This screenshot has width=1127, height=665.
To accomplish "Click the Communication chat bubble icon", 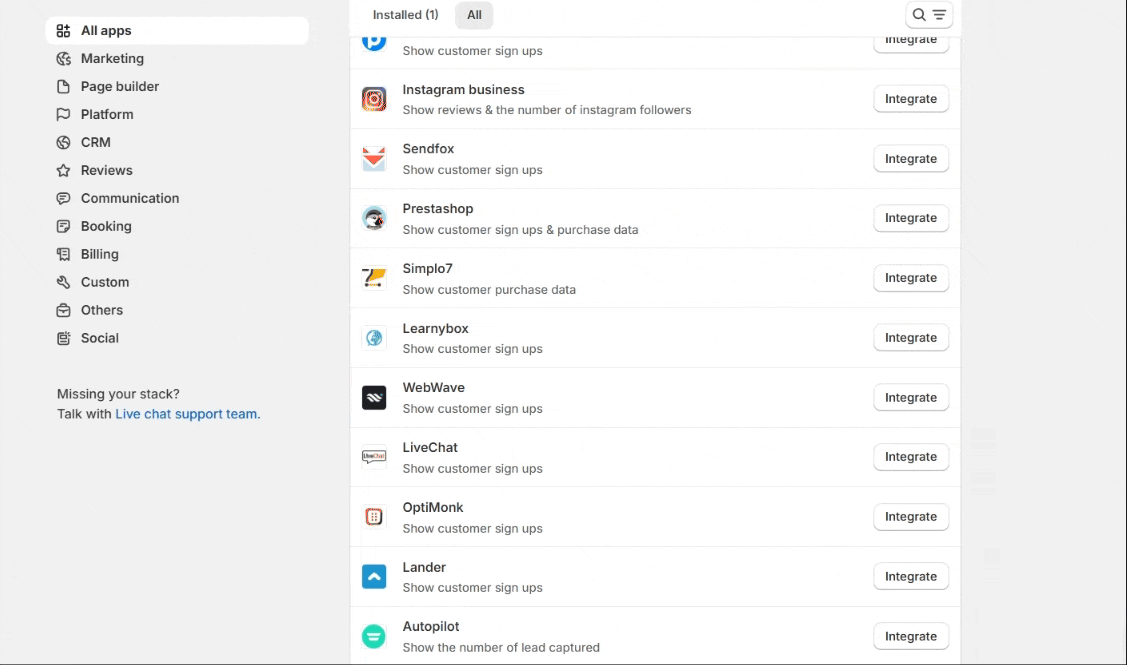I will point(63,198).
